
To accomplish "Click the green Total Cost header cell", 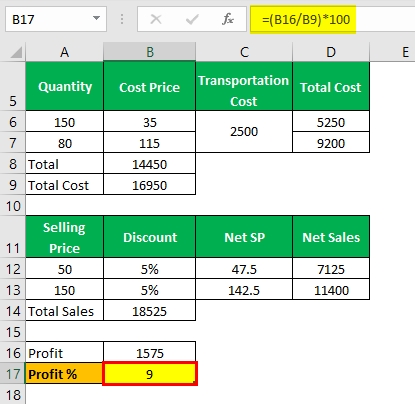I will (331, 86).
